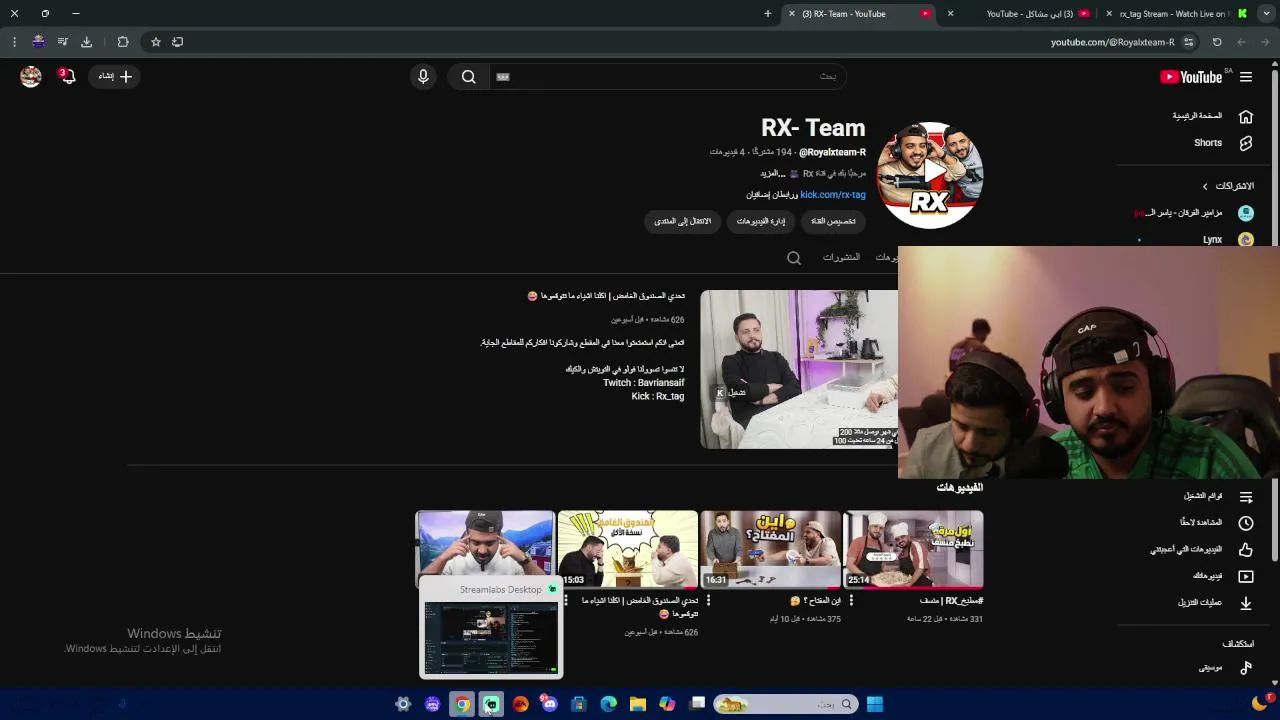Screen dimensions: 1280x720
Task: Go to the YouTube home page entry
Action: [1213, 116]
